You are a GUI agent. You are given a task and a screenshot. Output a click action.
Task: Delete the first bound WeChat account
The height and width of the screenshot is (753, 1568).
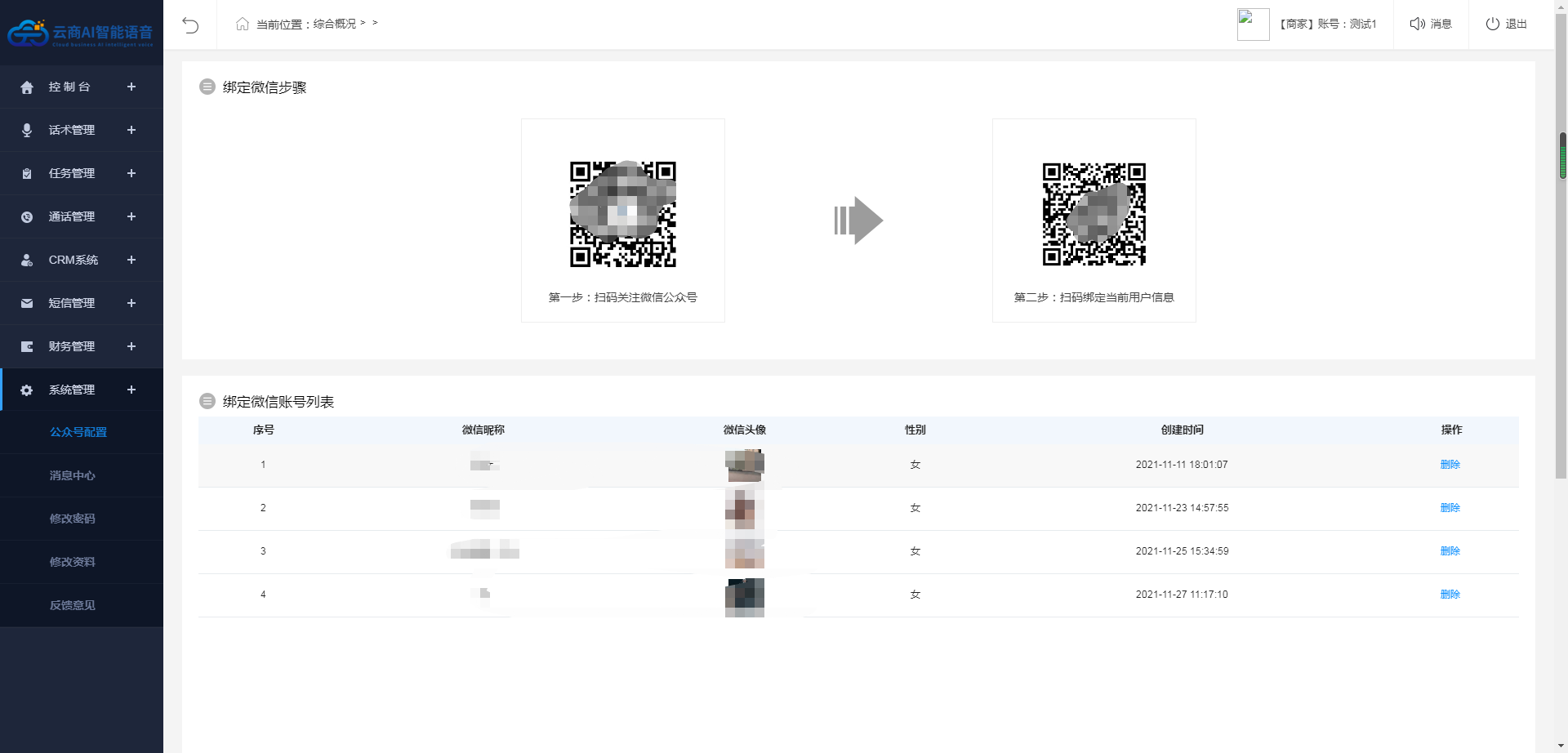(x=1450, y=465)
